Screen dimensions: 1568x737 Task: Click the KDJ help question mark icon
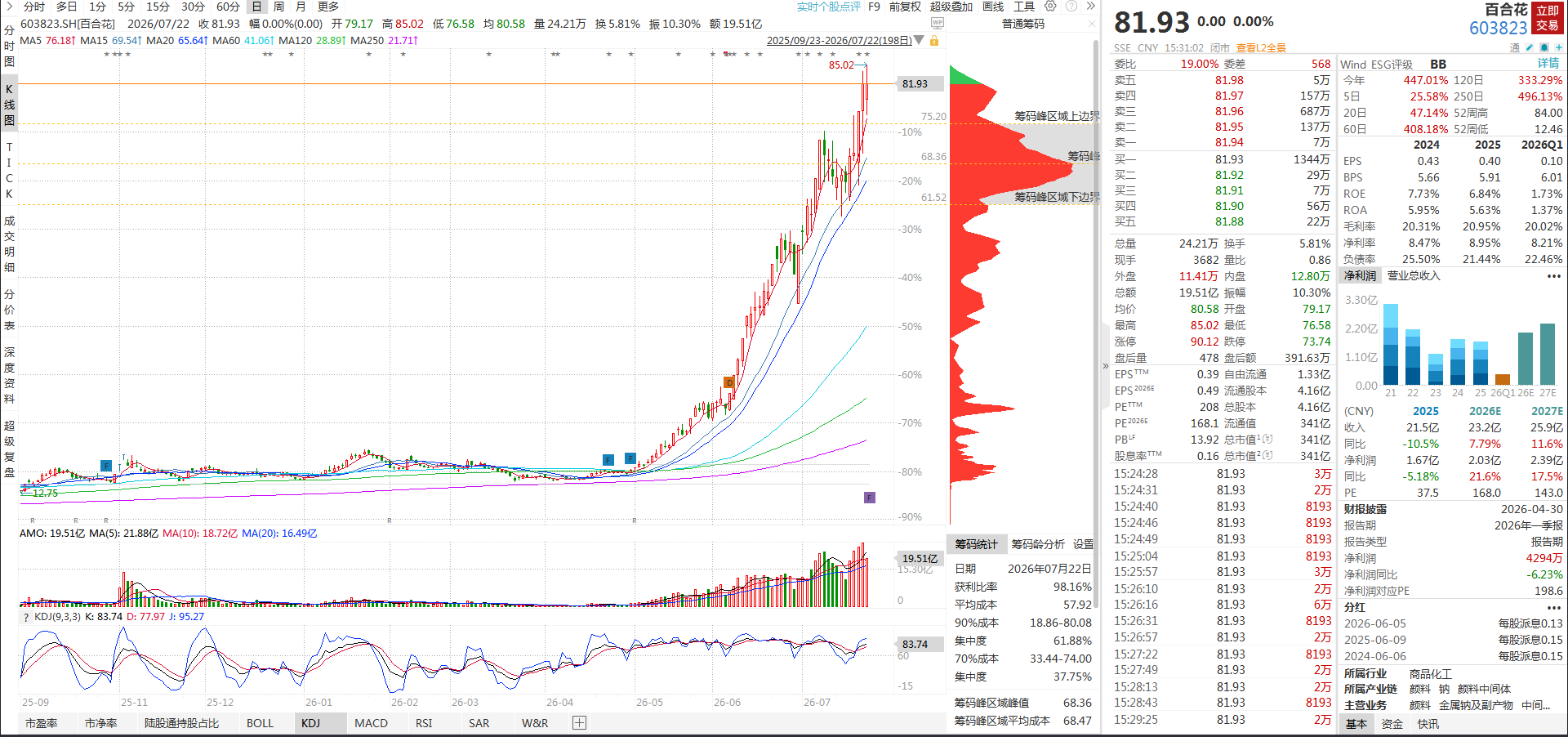tap(26, 617)
